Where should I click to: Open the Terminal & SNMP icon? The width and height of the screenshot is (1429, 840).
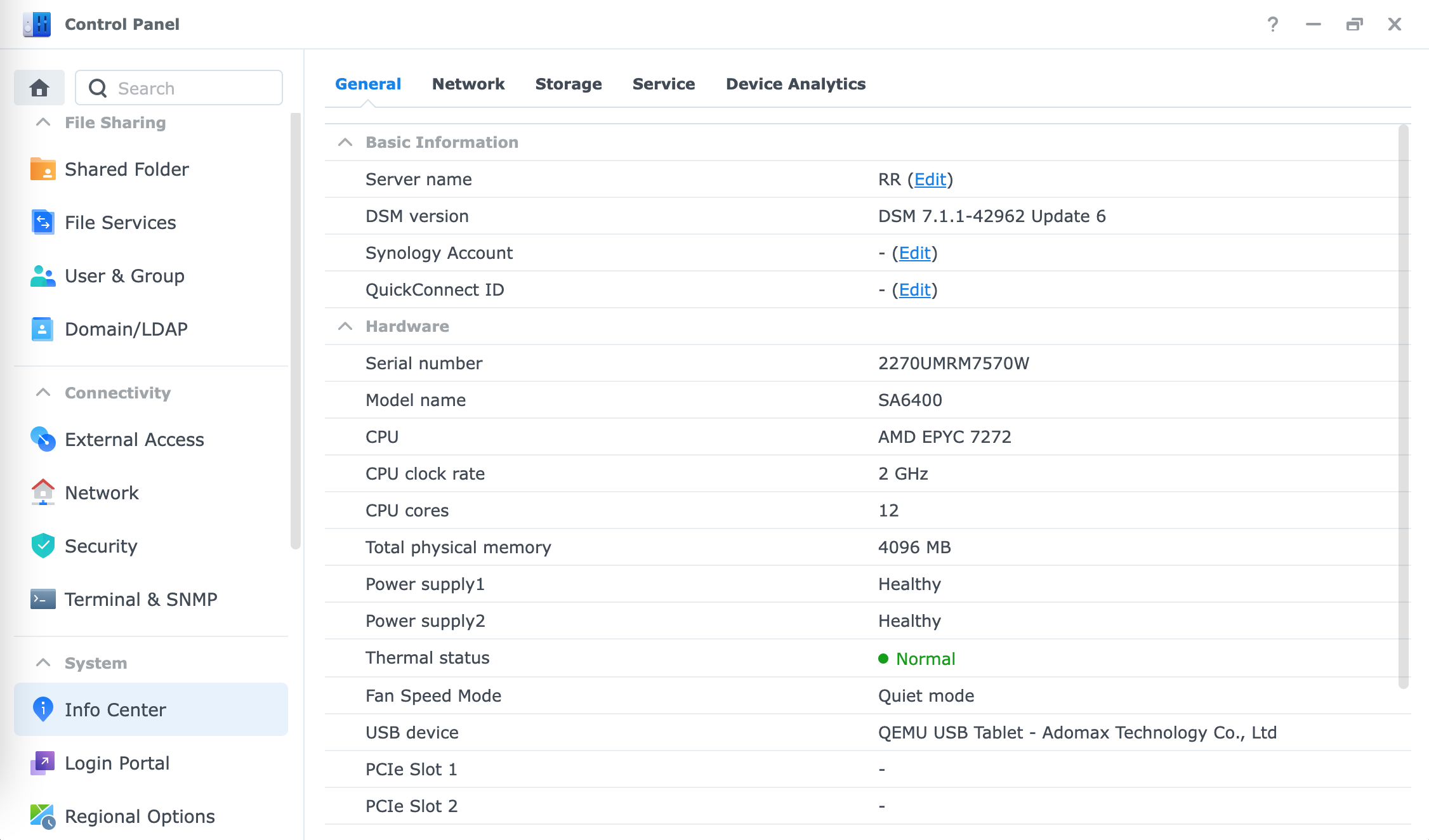tap(43, 600)
